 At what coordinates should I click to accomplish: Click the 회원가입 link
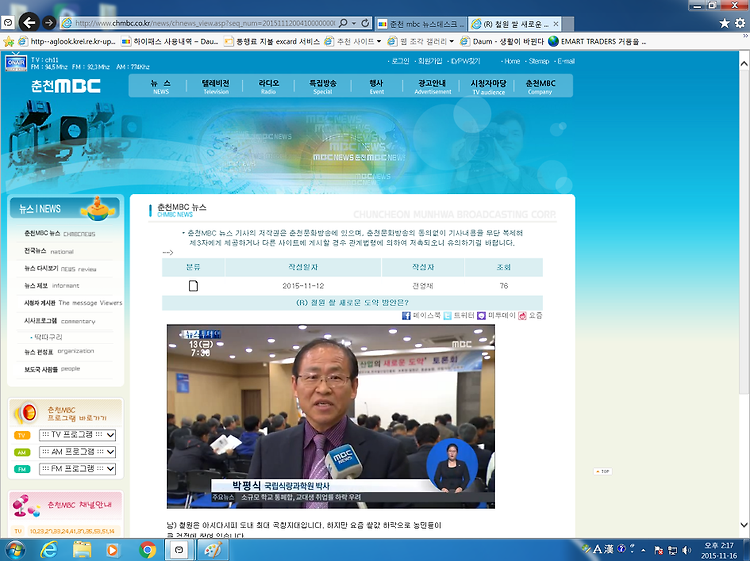tap(430, 61)
